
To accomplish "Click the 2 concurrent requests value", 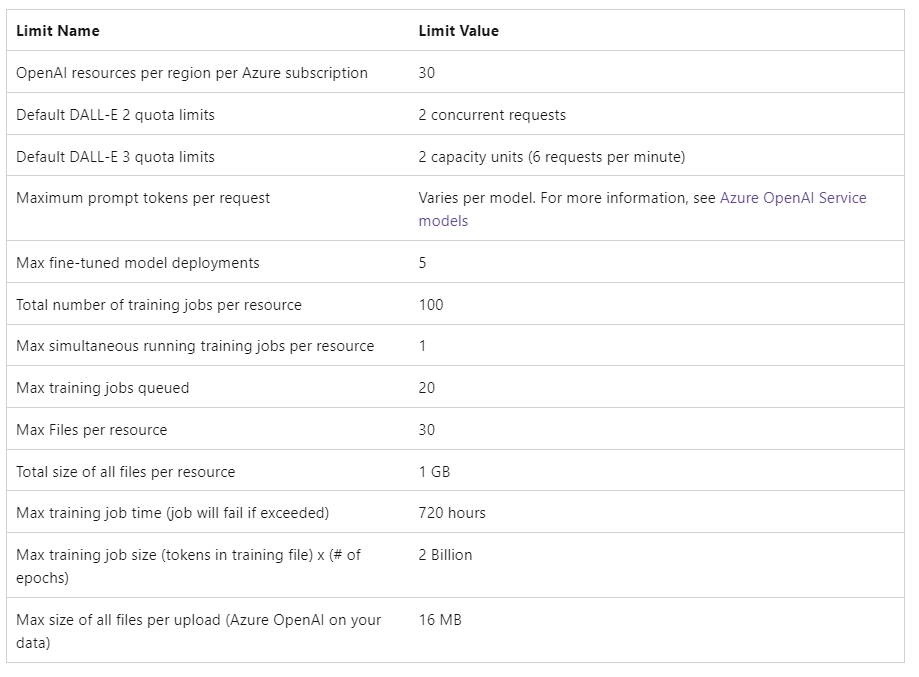I will click(493, 115).
